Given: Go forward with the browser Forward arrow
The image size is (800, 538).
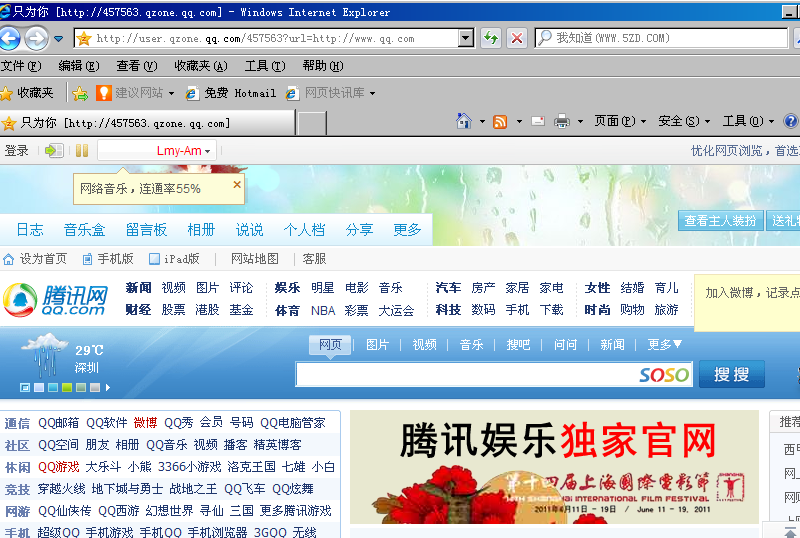Looking at the screenshot, I should tap(36, 38).
